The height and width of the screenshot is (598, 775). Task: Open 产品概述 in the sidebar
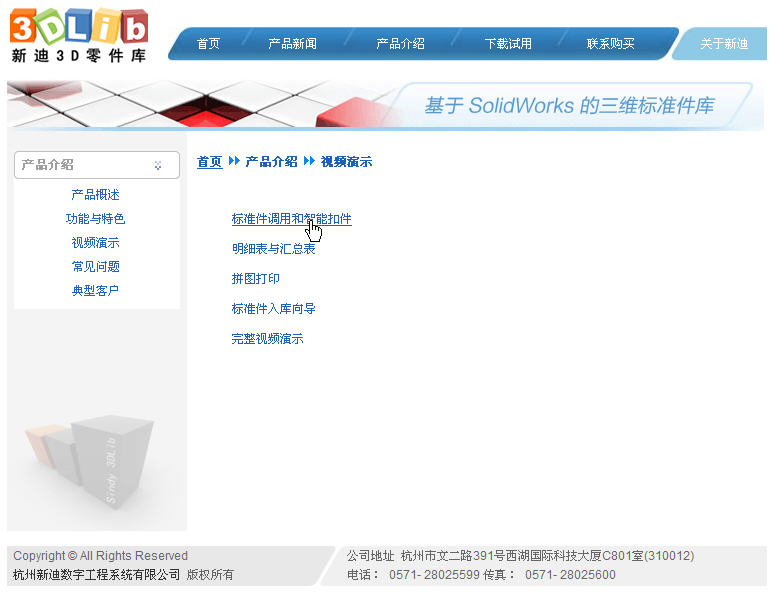click(x=95, y=195)
